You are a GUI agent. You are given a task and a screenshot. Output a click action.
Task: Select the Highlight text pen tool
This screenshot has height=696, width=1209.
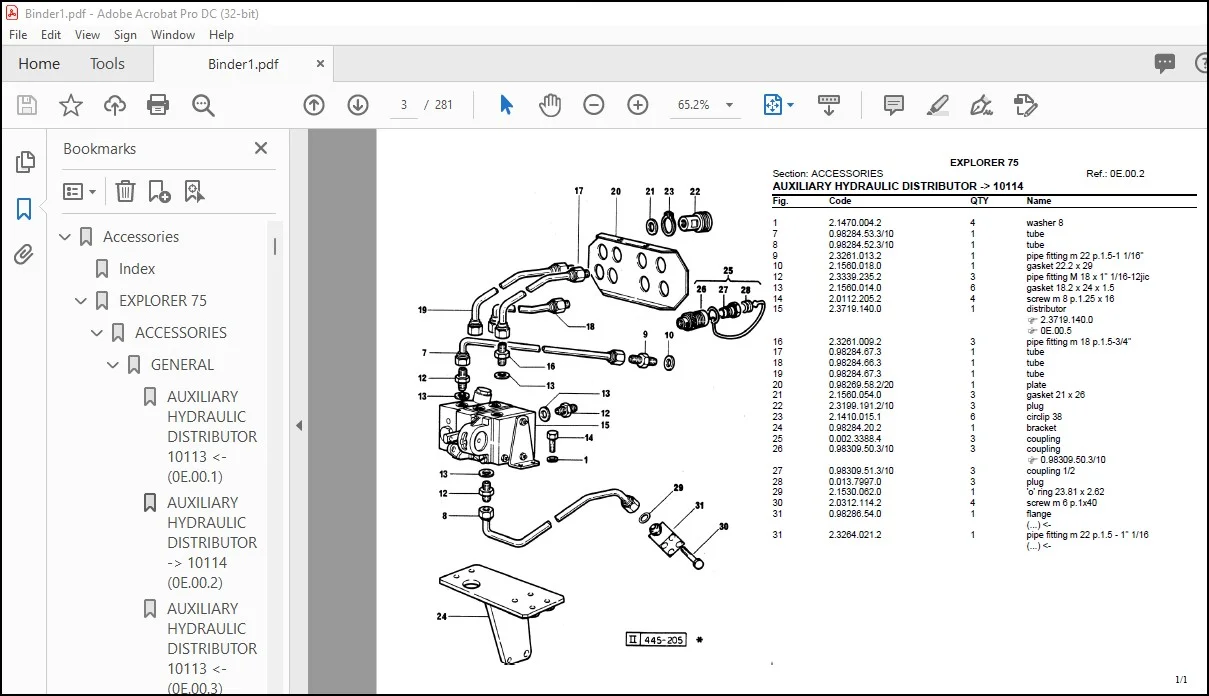pyautogui.click(x=938, y=105)
